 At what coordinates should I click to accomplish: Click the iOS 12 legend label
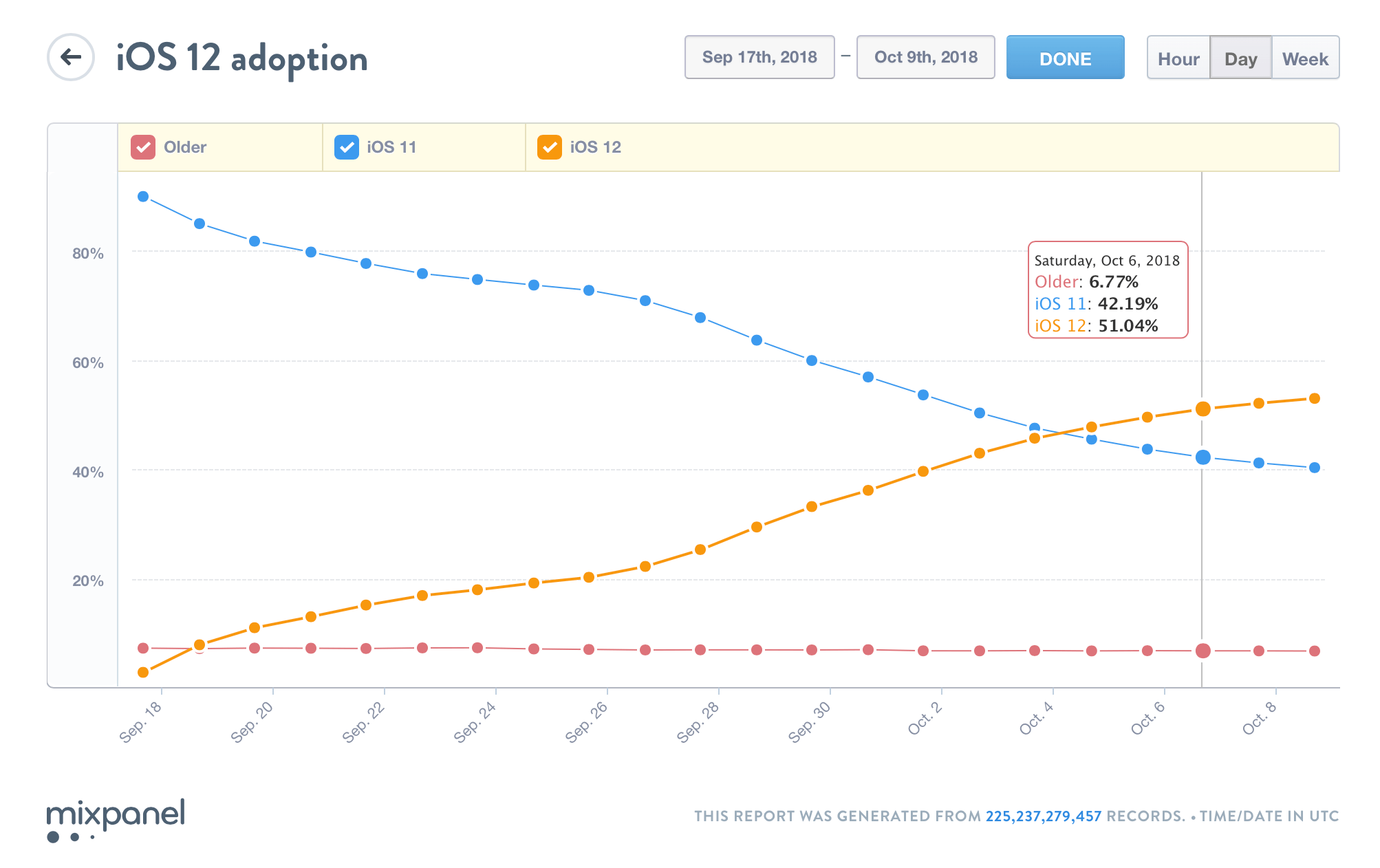595,147
